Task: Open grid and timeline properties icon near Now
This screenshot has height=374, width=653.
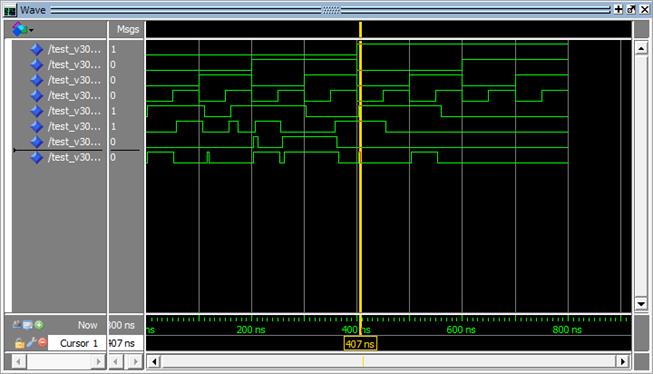Action: pos(28,324)
